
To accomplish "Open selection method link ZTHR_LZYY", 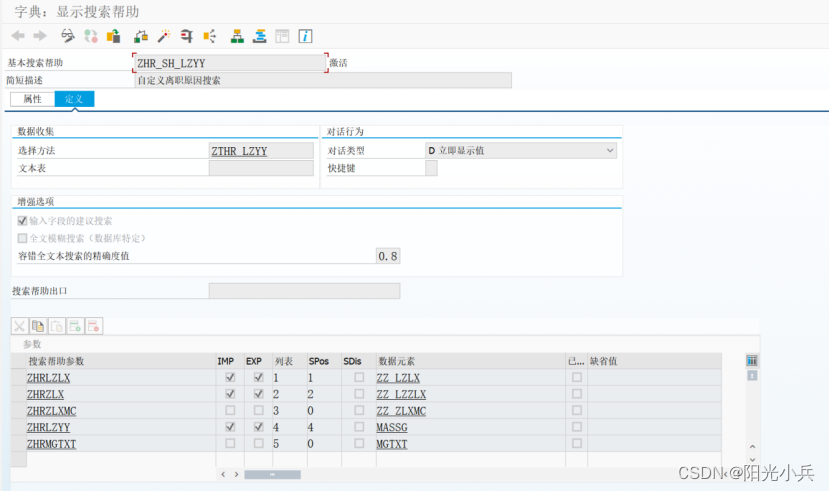I will coord(239,151).
